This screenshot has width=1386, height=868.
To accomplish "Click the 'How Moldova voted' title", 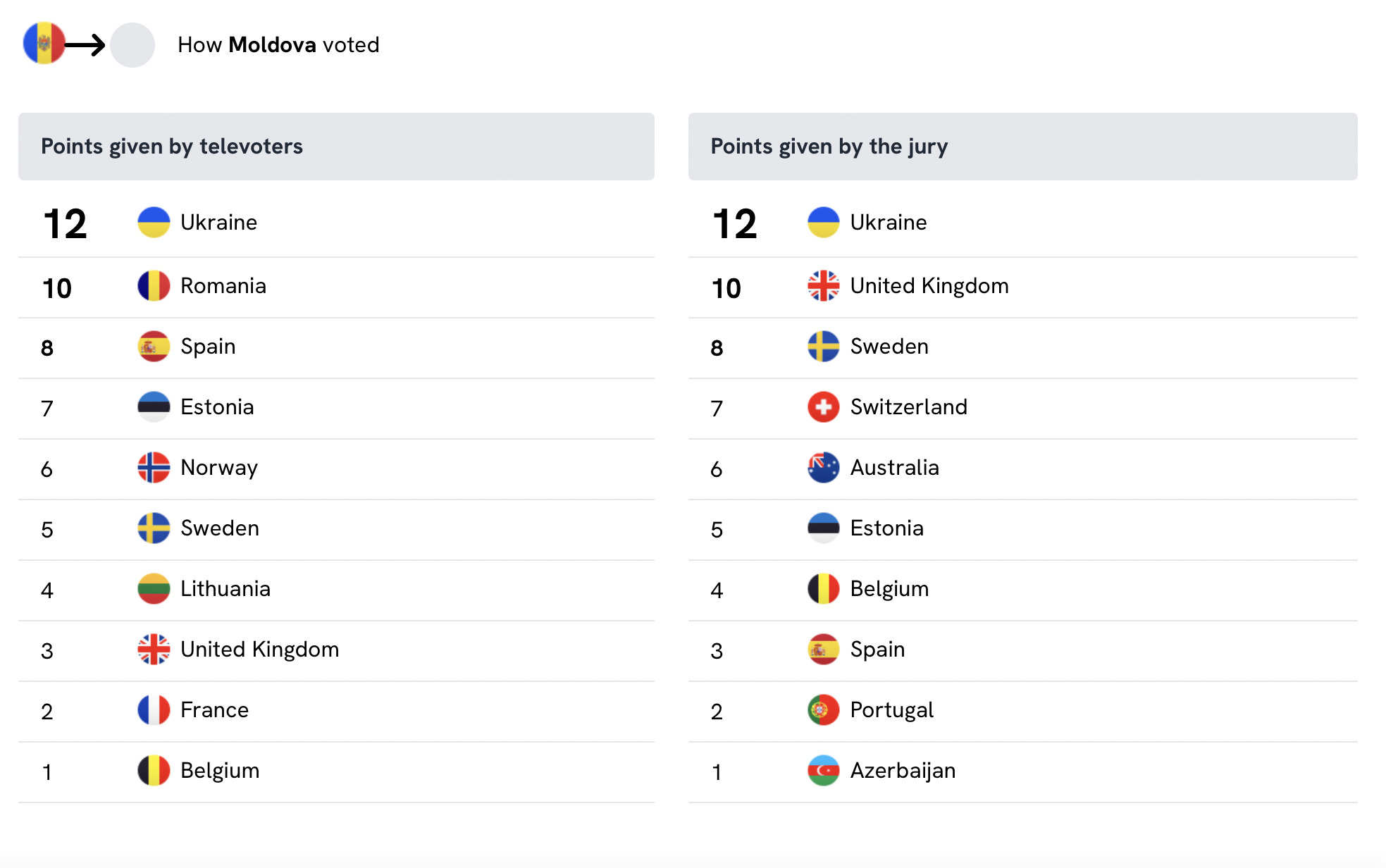I will (x=278, y=45).
